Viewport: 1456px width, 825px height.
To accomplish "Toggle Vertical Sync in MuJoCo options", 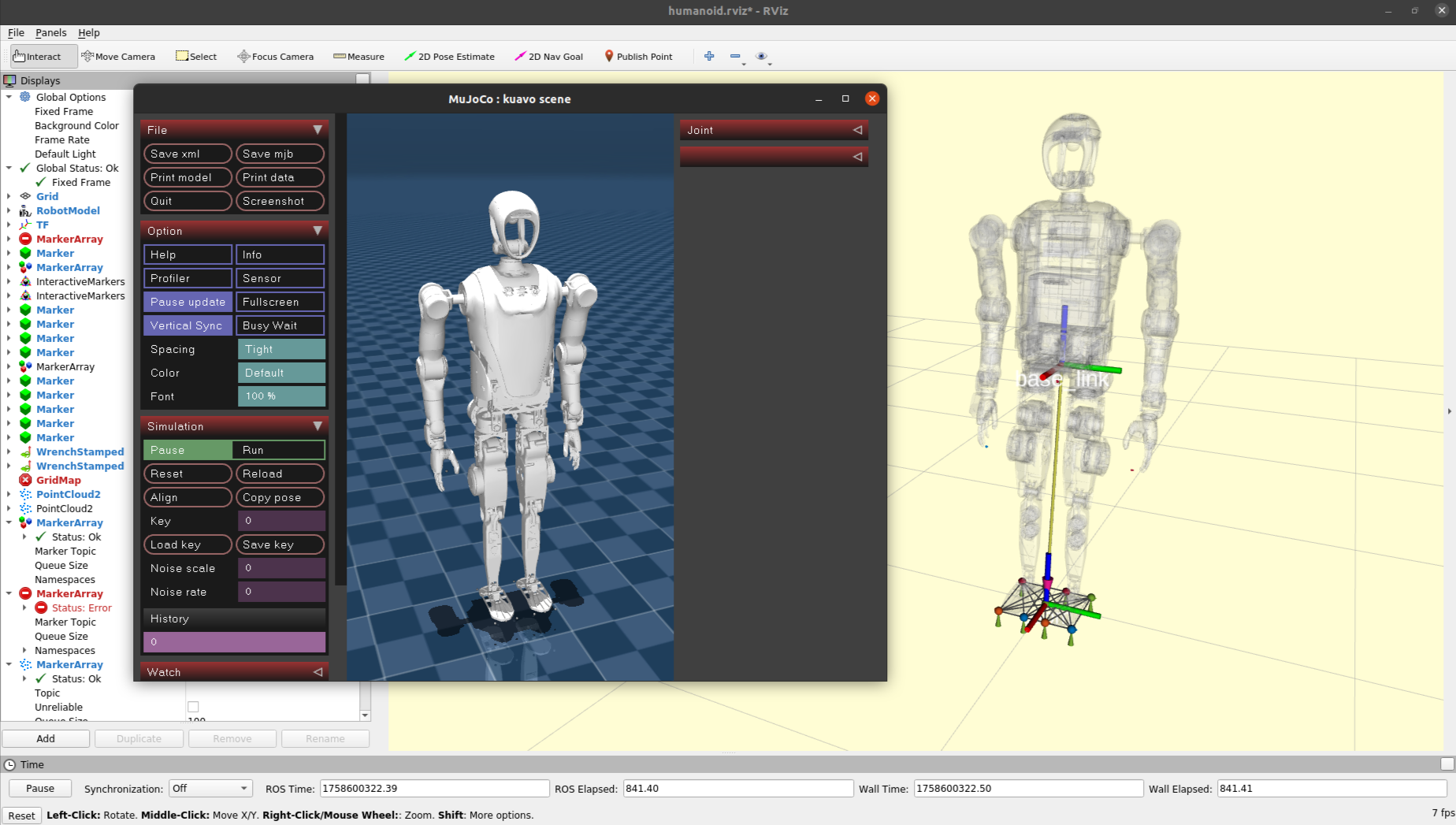I will click(x=187, y=325).
